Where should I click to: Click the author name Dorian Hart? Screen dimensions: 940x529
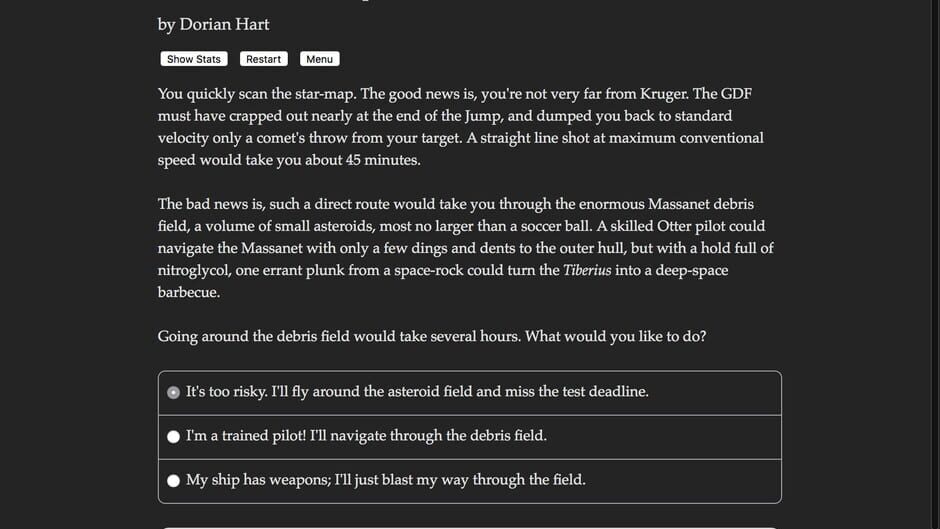224,24
